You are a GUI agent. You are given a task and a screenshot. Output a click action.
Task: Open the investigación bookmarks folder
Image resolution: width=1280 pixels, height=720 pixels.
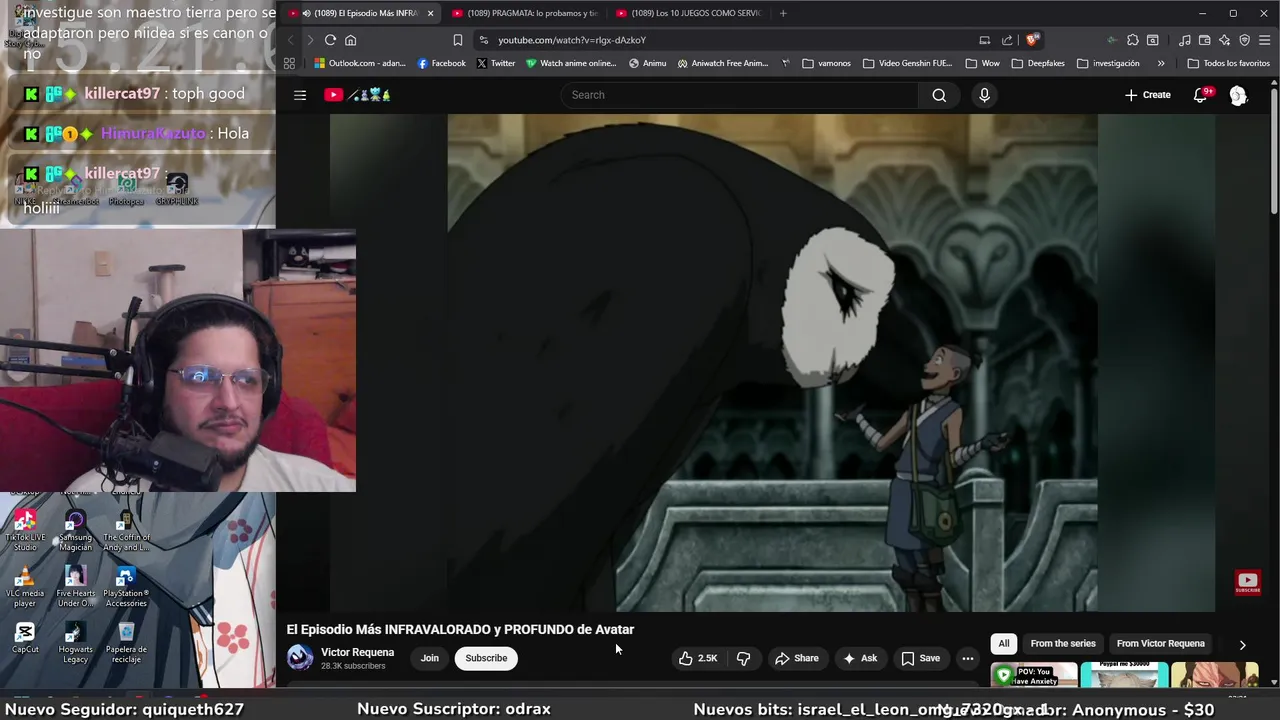1108,63
